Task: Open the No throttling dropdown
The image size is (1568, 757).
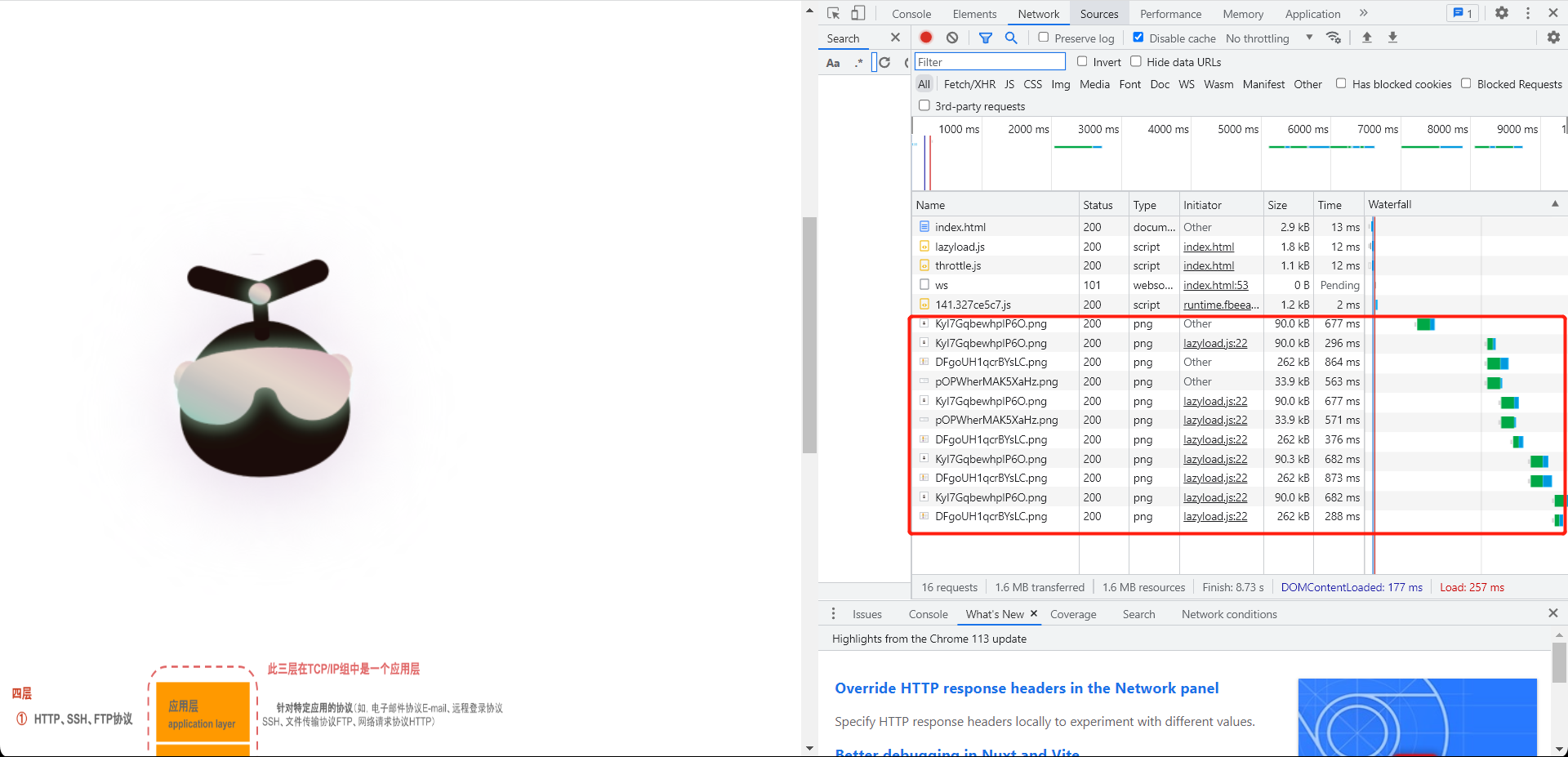Action: pyautogui.click(x=1269, y=38)
